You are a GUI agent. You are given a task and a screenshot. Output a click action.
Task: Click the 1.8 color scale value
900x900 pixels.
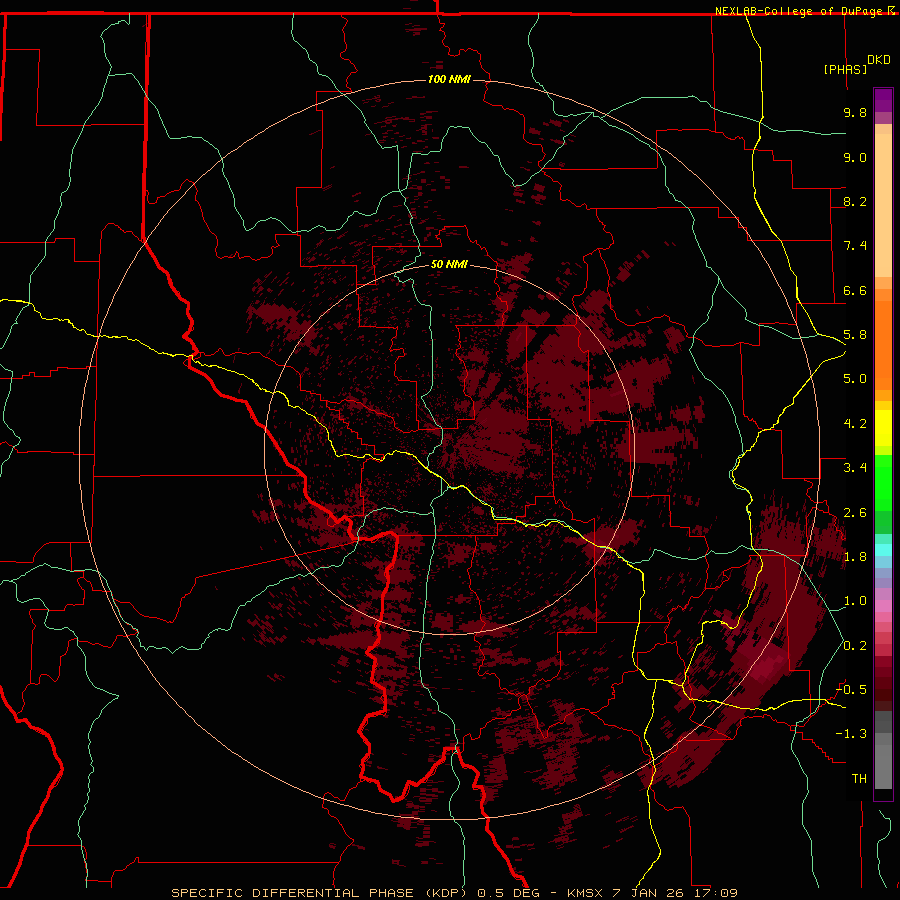(855, 557)
